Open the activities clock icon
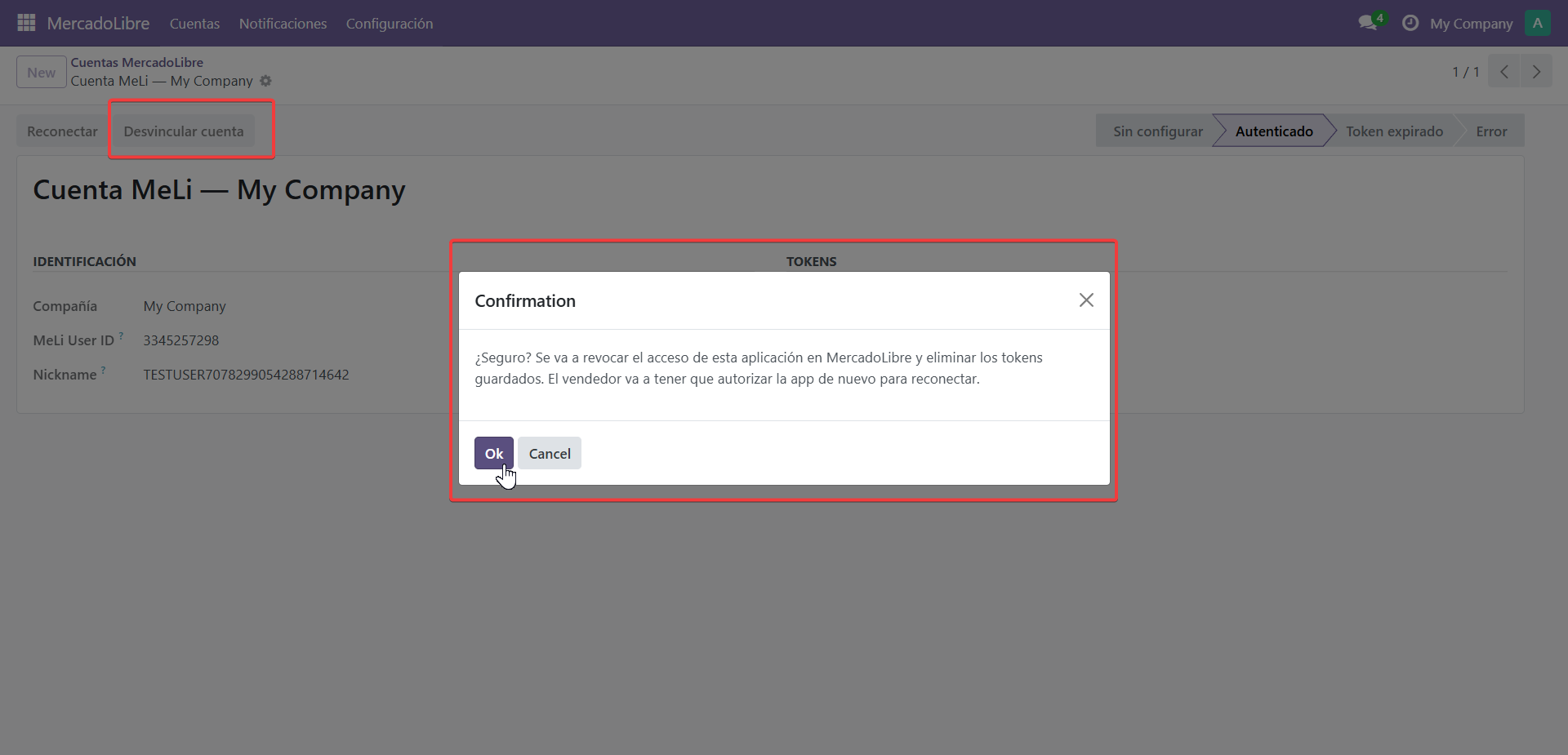Screen dimensions: 1568x755 [x=1410, y=23]
